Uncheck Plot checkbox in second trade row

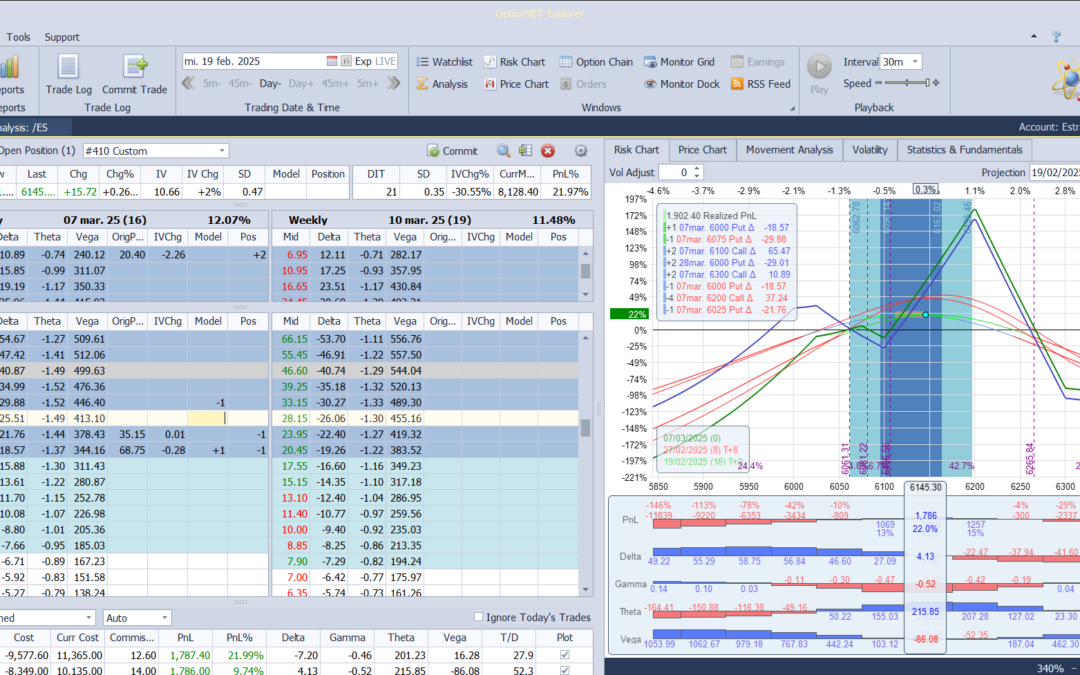click(565, 671)
